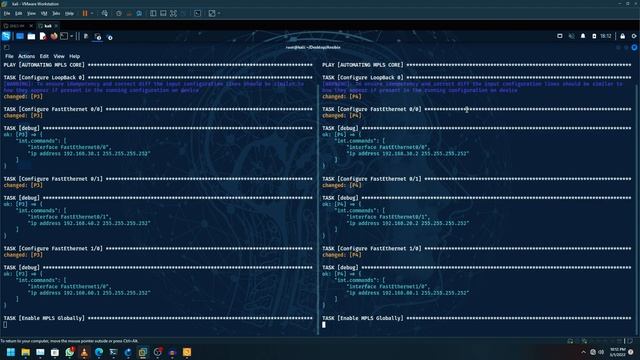This screenshot has width=640, height=360.
Task: Pause the virtual machine with the orange button
Action: (x=85, y=13)
